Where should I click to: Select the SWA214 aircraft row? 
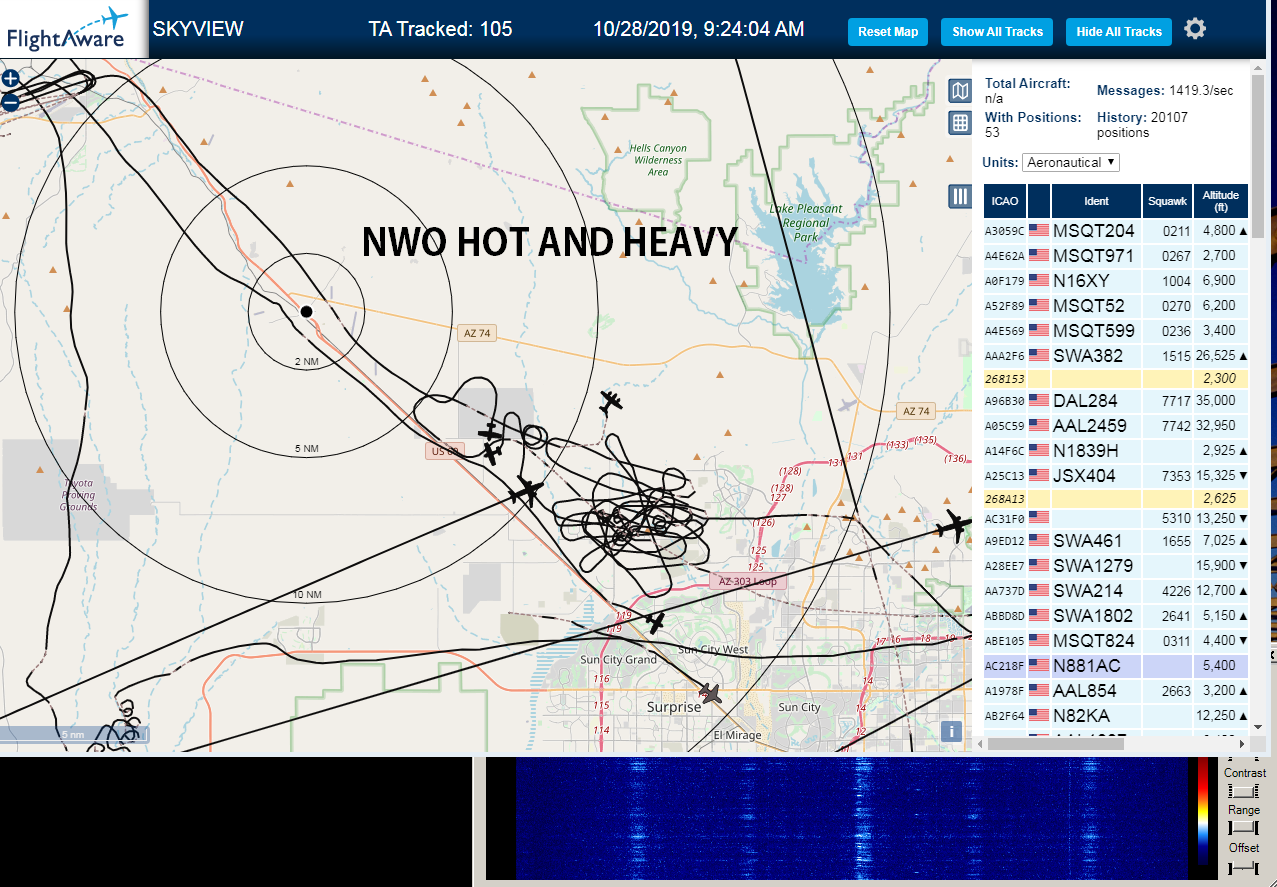pyautogui.click(x=1116, y=591)
